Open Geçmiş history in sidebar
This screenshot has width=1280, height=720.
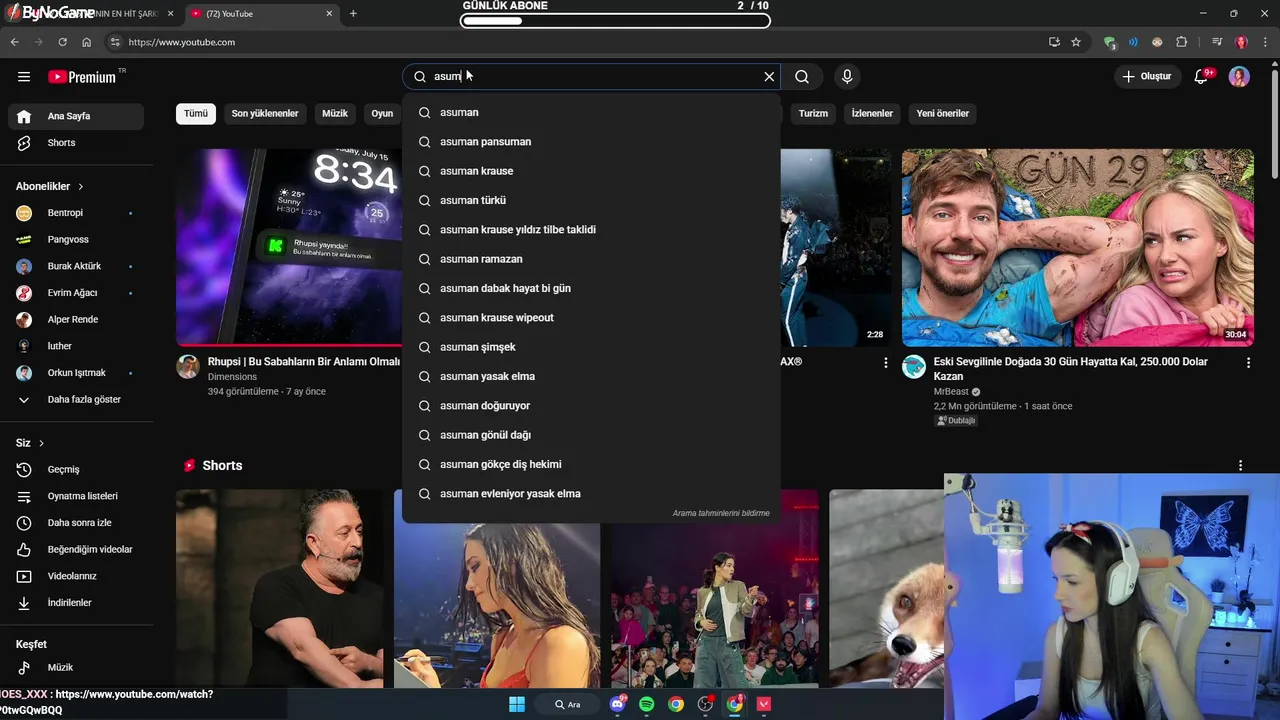[76, 469]
